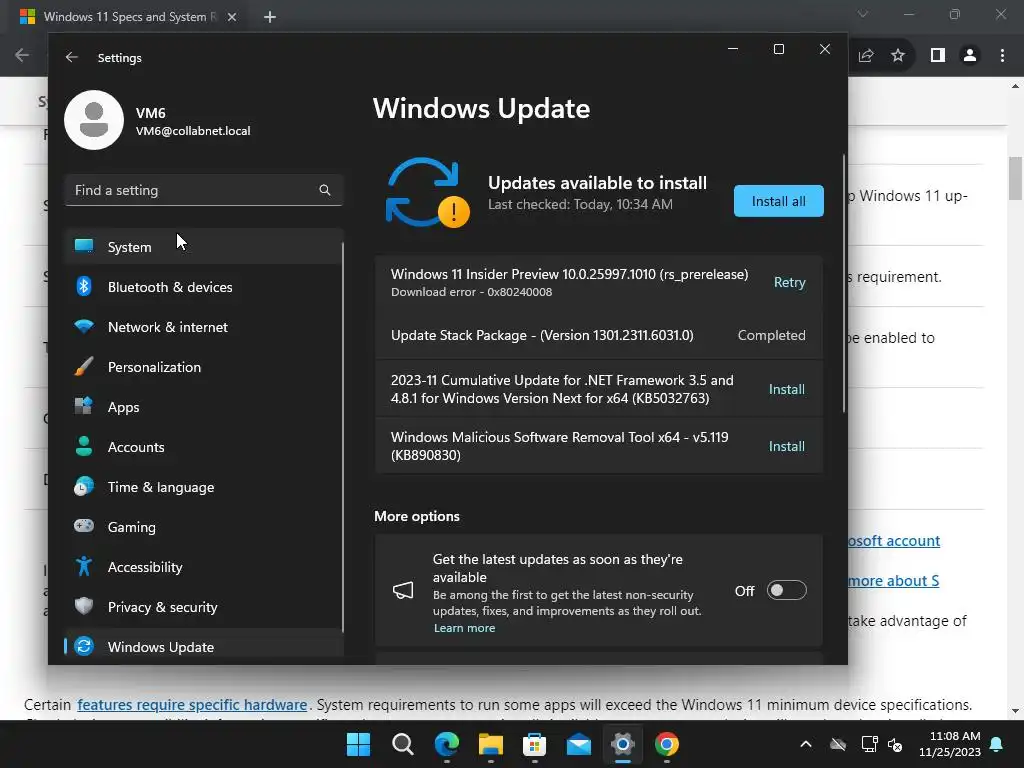Screen dimensions: 1024x768
Task: Click the Chrome share page icon
Action: tap(866, 56)
